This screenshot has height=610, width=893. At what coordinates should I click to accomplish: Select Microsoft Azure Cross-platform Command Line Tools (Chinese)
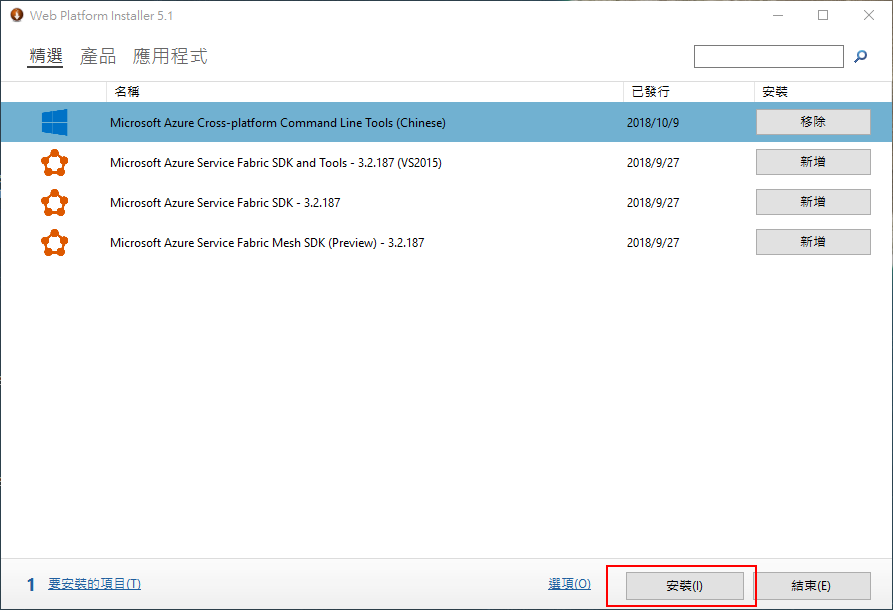pos(446,122)
